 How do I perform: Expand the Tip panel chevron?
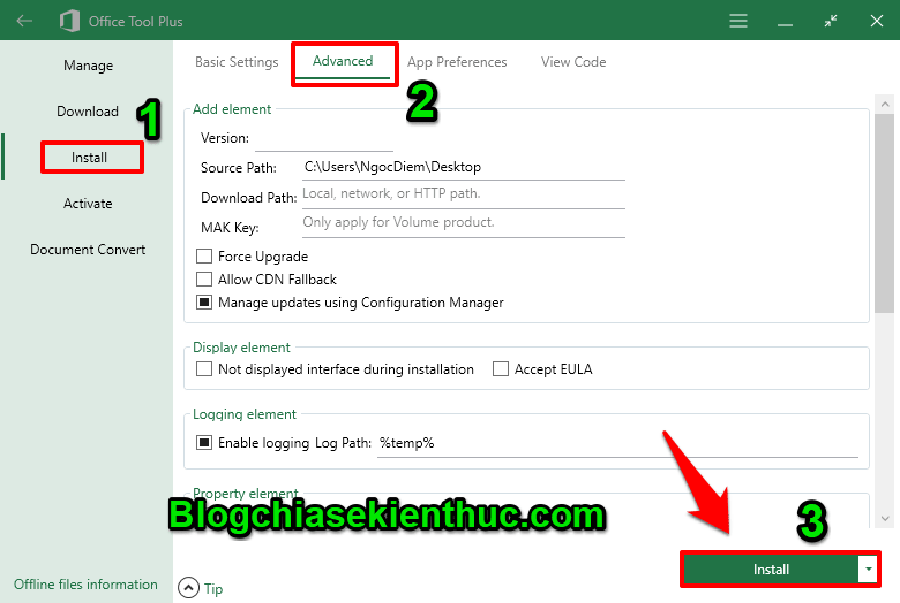(188, 588)
